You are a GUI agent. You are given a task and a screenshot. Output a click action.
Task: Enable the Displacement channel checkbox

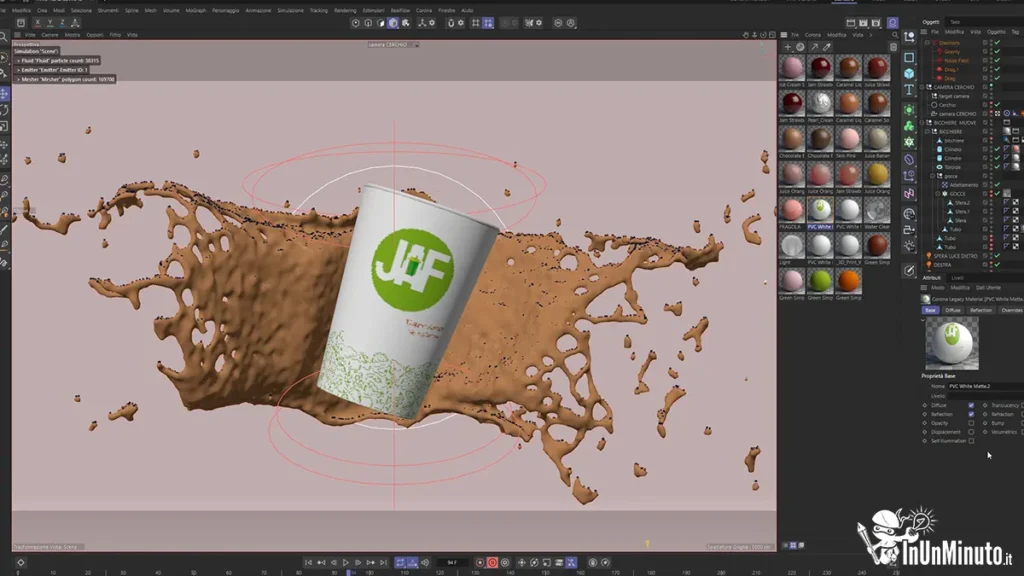point(971,432)
